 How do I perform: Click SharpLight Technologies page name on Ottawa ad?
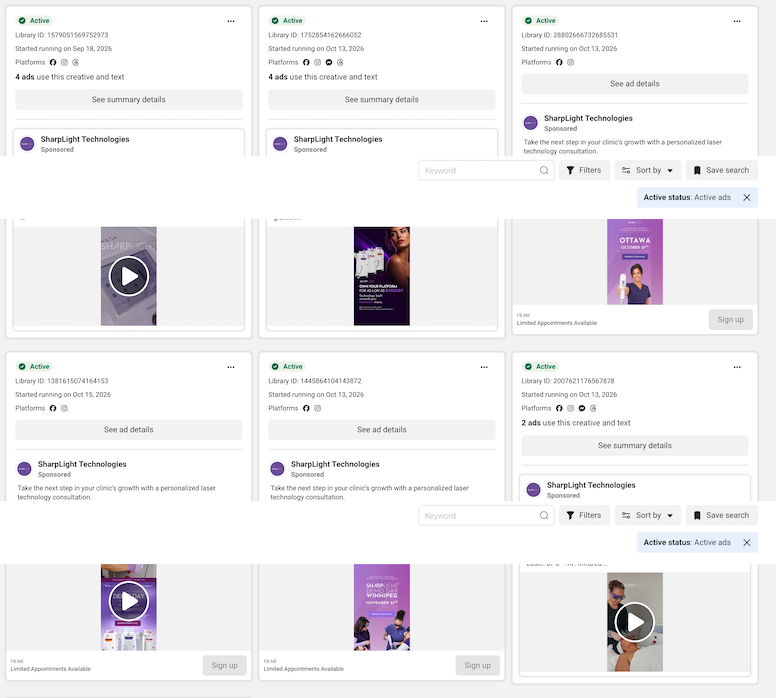click(x=588, y=118)
